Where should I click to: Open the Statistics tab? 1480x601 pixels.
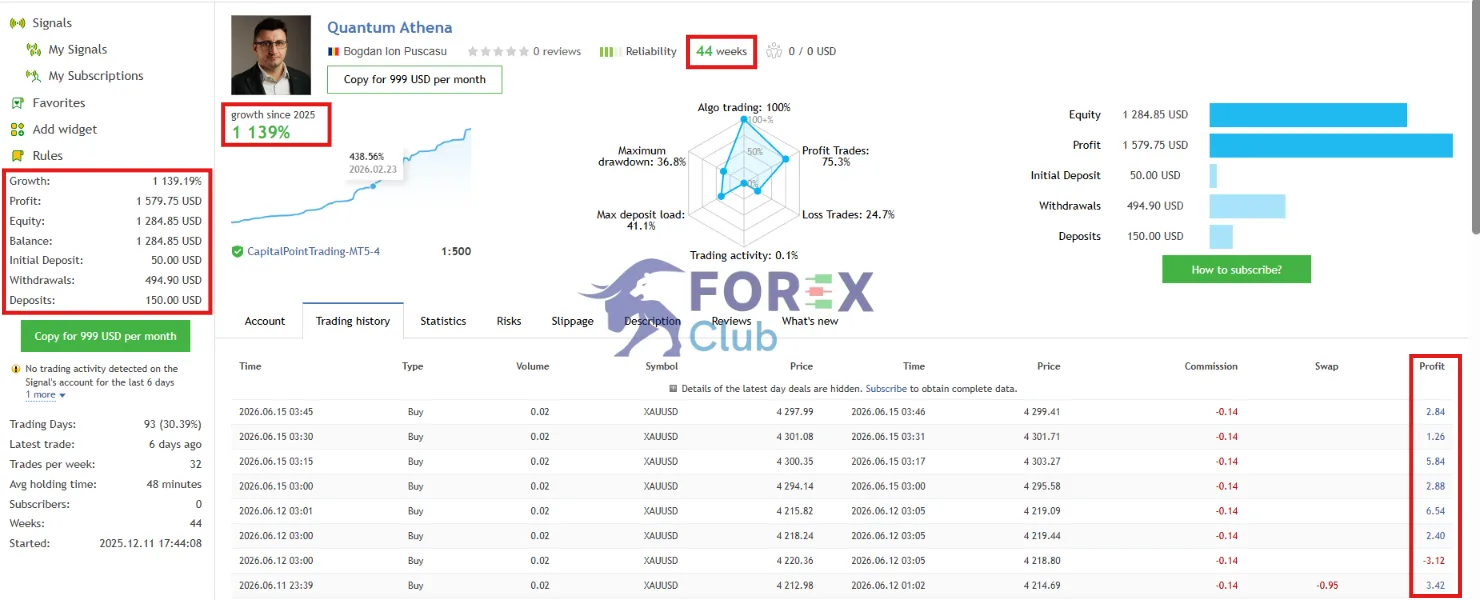click(x=443, y=321)
